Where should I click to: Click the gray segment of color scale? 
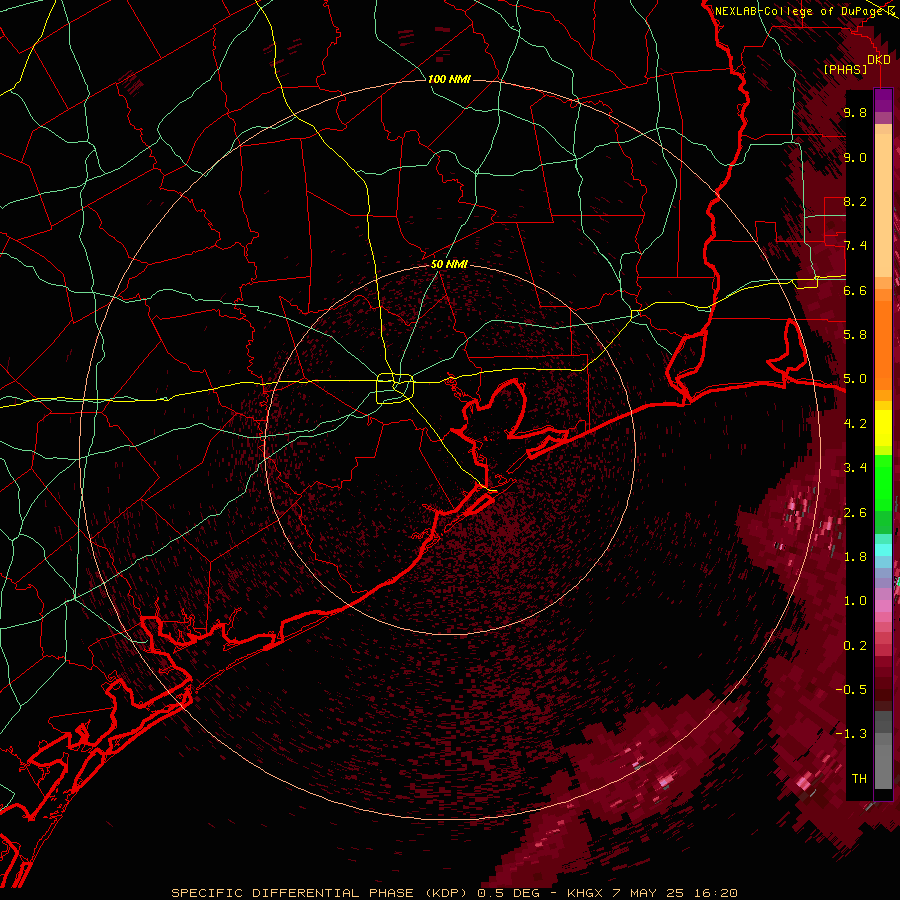point(883,749)
